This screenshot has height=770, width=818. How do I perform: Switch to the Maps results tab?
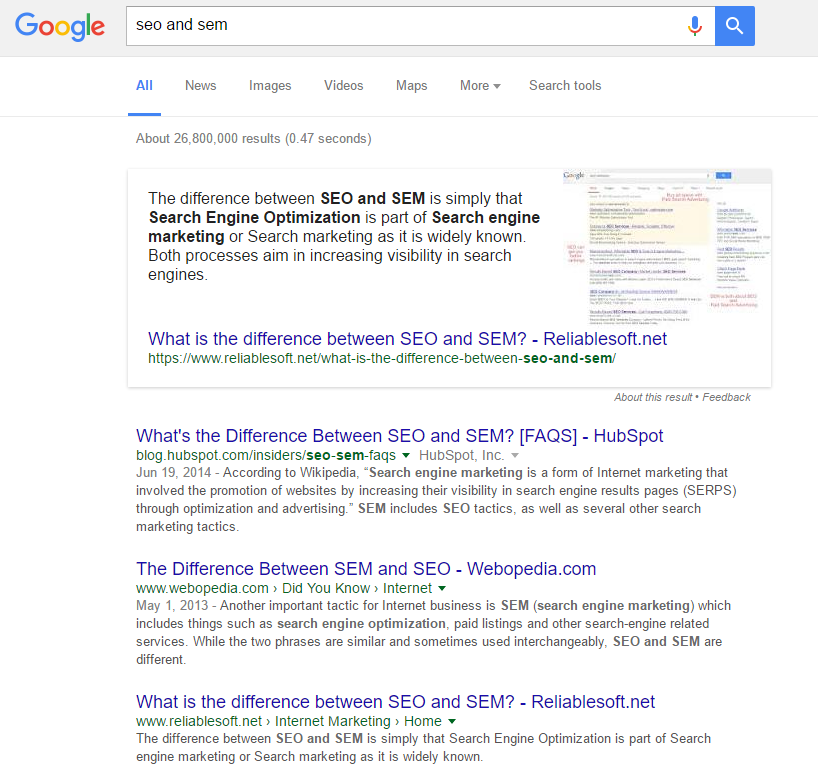click(x=411, y=86)
